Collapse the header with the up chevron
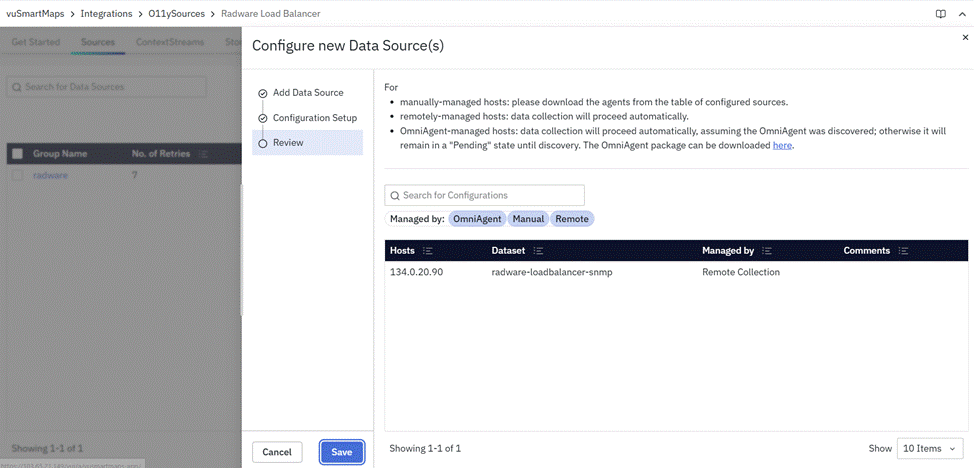This screenshot has height=468, width=974. tap(961, 14)
